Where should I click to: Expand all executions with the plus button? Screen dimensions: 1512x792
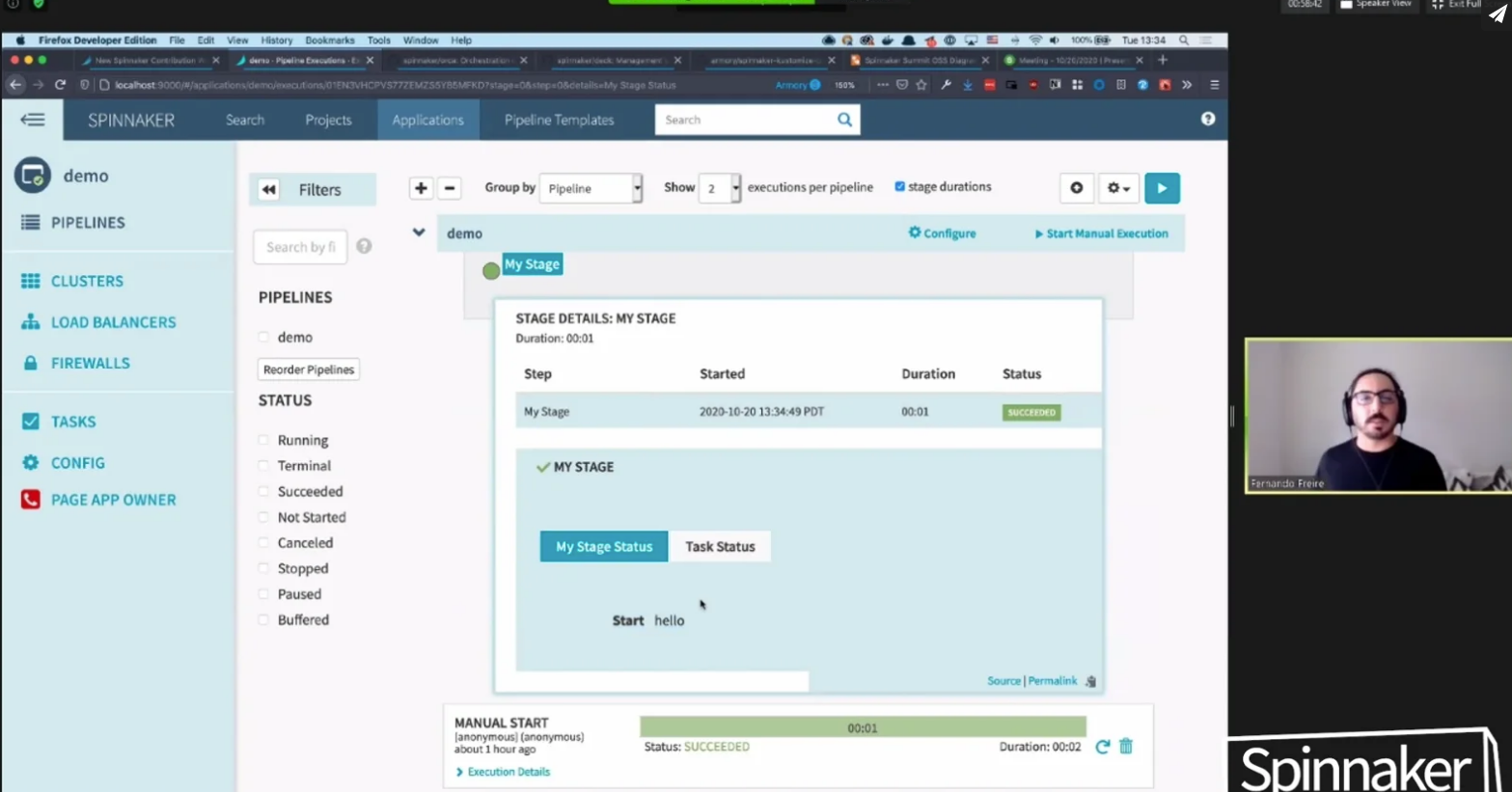pos(421,188)
